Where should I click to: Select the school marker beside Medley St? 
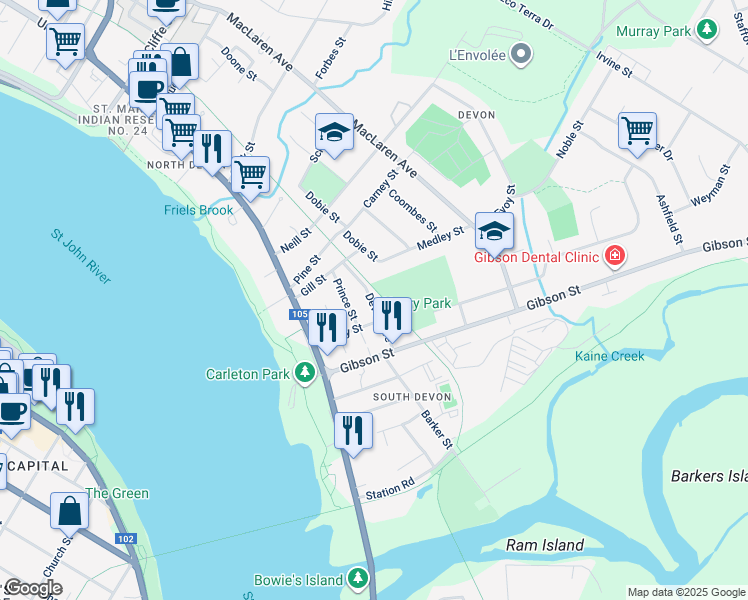click(x=494, y=233)
